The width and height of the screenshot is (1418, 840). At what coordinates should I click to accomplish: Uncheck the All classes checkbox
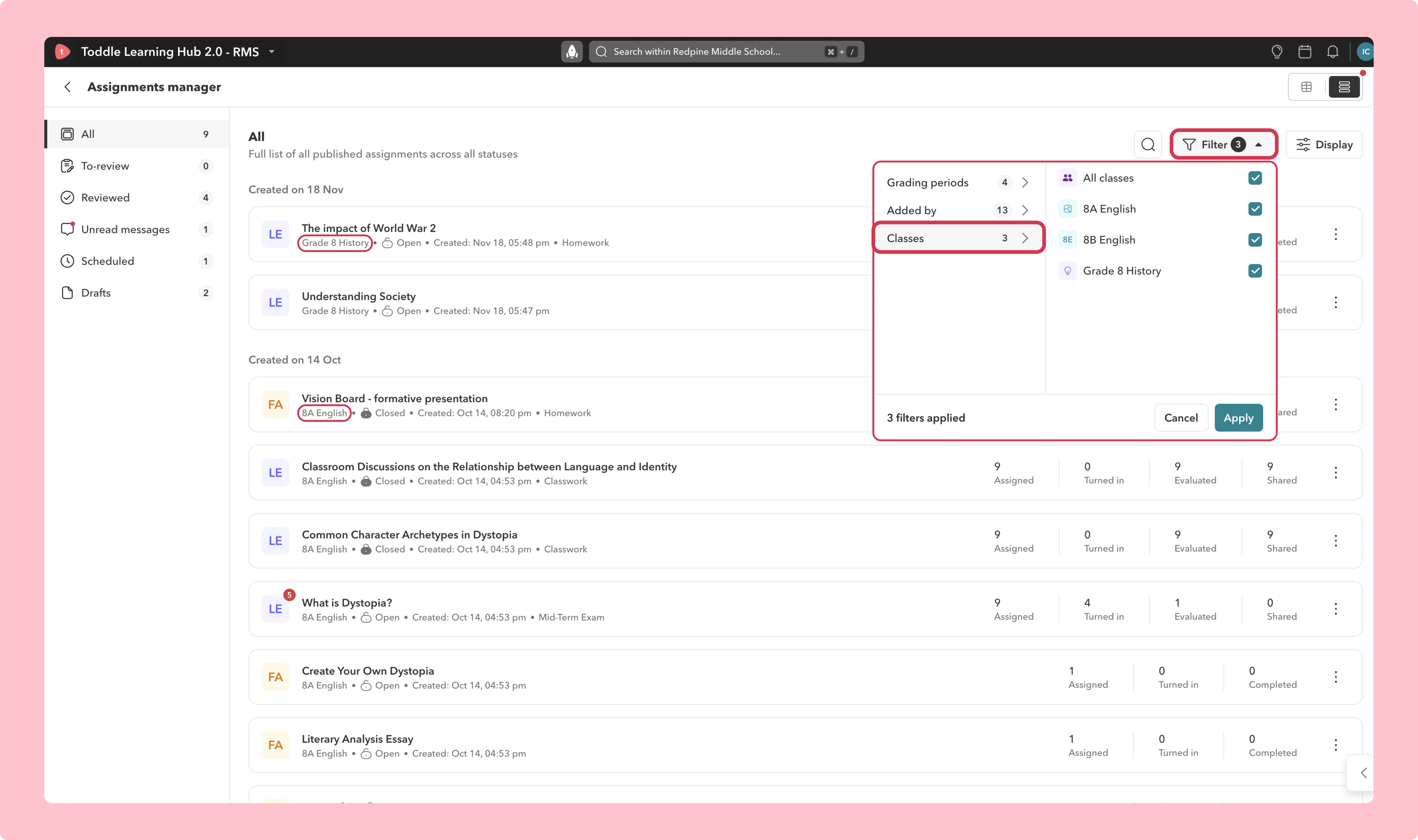(x=1255, y=178)
